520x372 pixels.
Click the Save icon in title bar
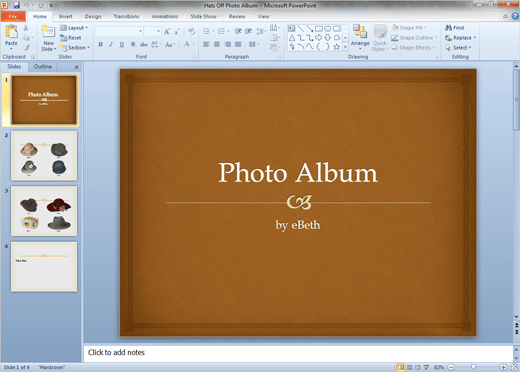coord(16,5)
